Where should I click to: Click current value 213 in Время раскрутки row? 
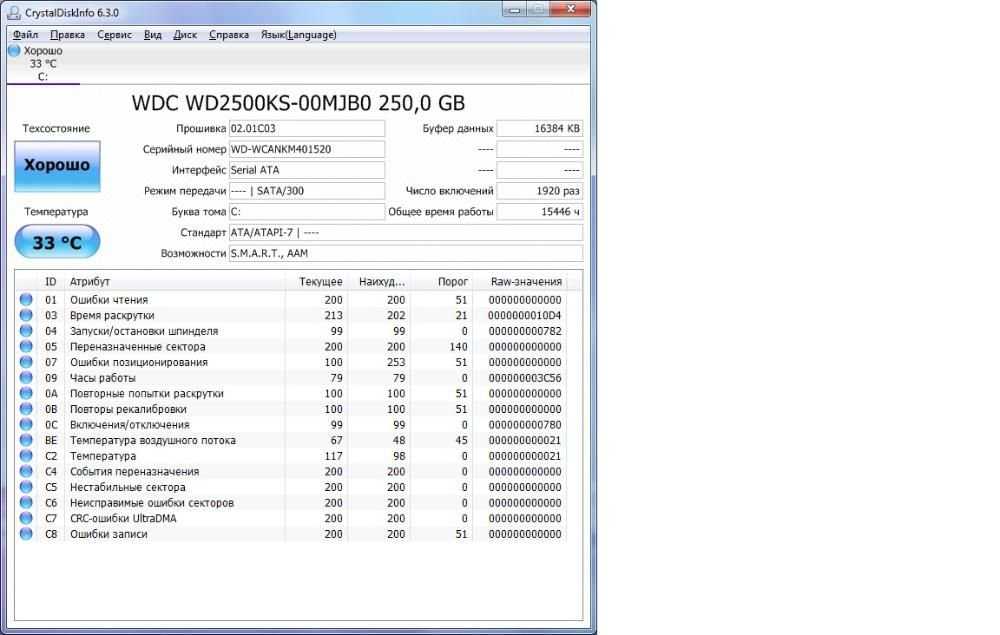tap(333, 315)
